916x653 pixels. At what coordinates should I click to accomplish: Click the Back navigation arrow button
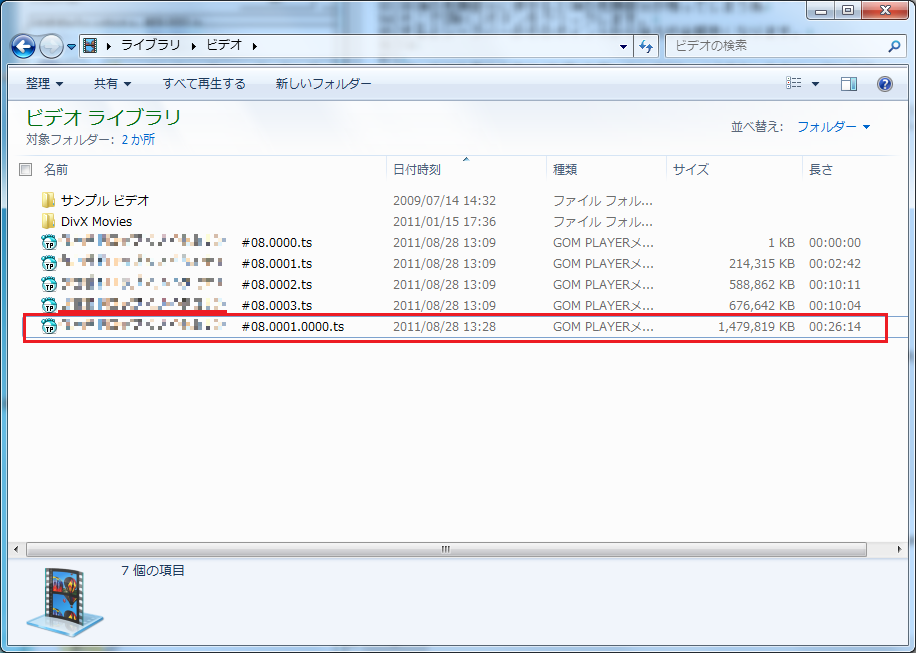coord(24,46)
